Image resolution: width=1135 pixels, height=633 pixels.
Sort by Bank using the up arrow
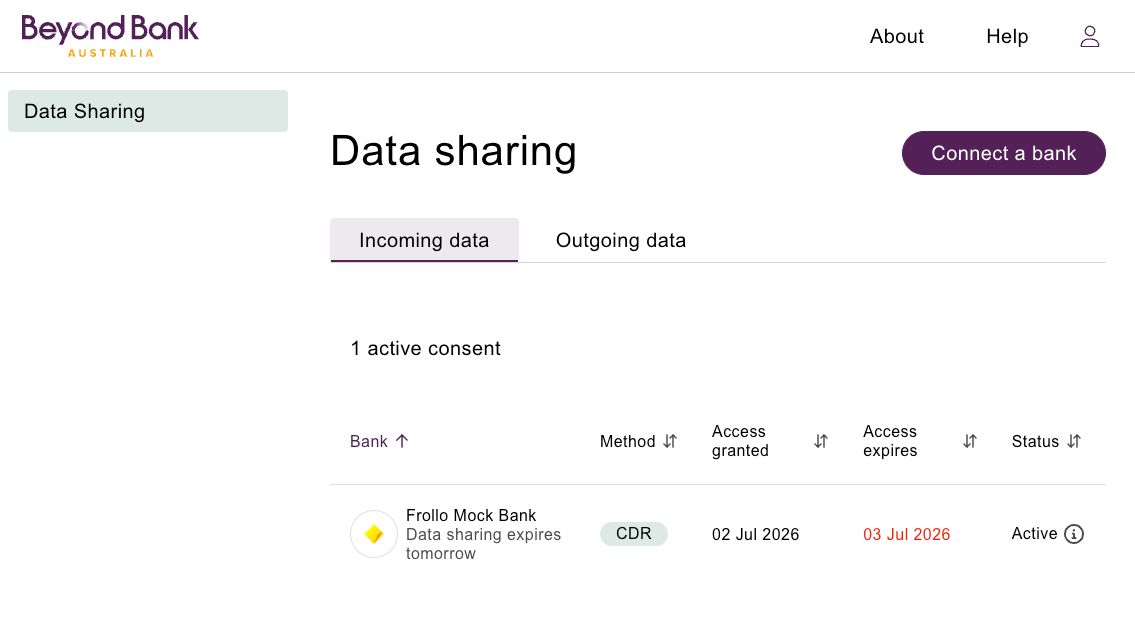coord(402,441)
